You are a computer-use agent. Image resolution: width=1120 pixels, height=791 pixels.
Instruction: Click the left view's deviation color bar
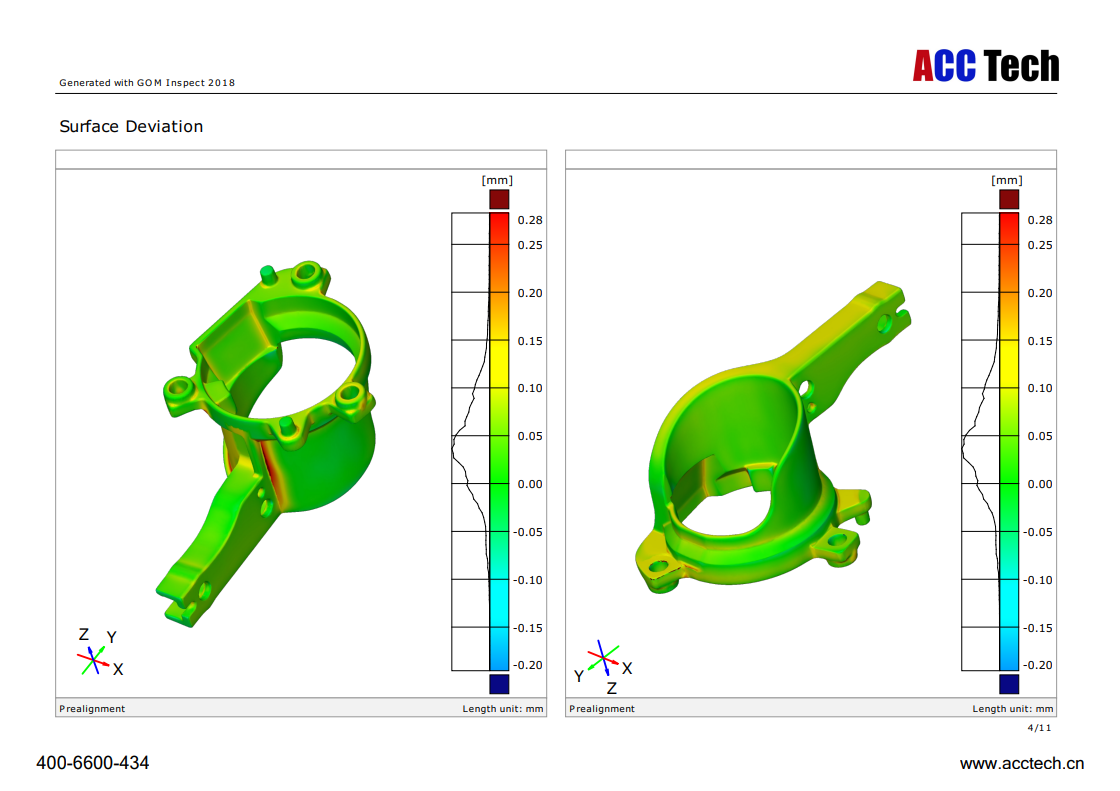[498, 441]
